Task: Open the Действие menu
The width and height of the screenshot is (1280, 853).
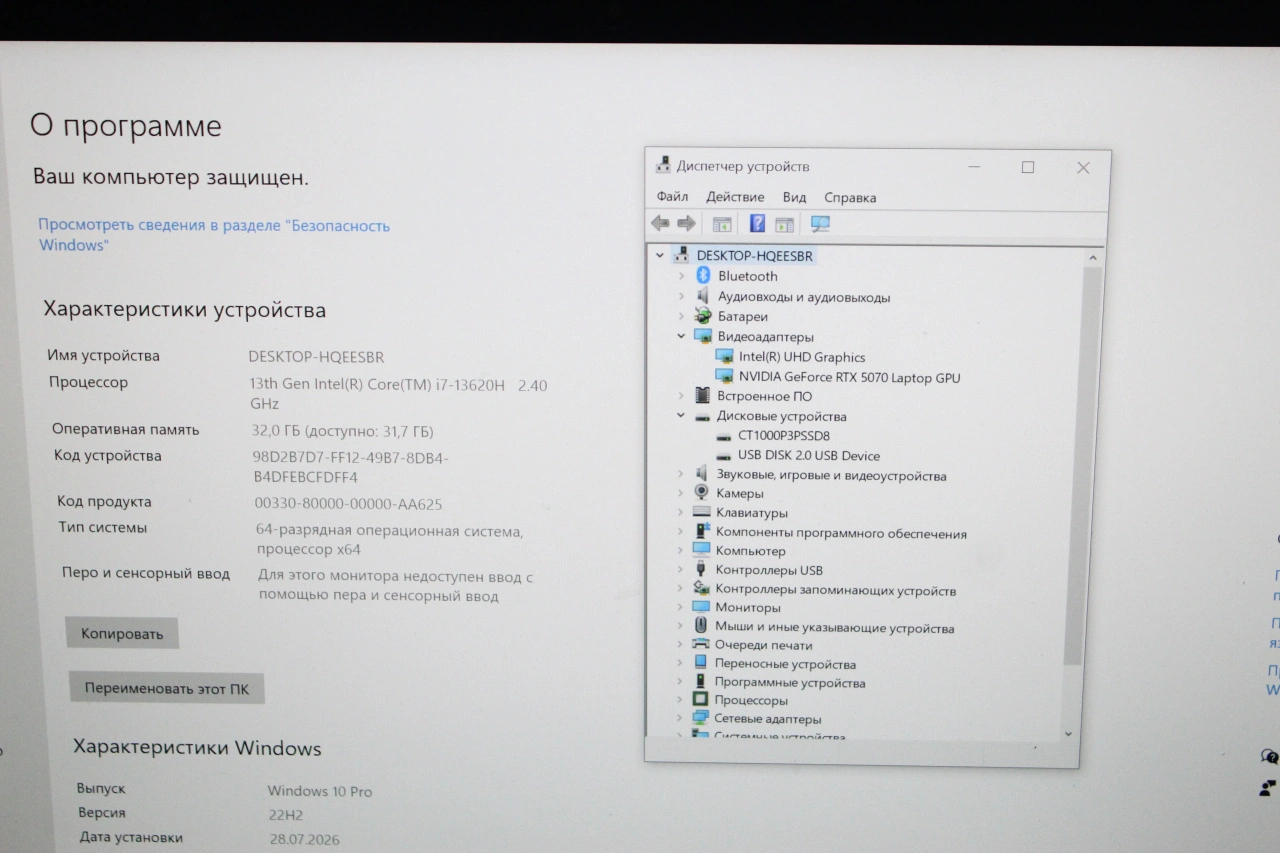Action: click(x=735, y=197)
